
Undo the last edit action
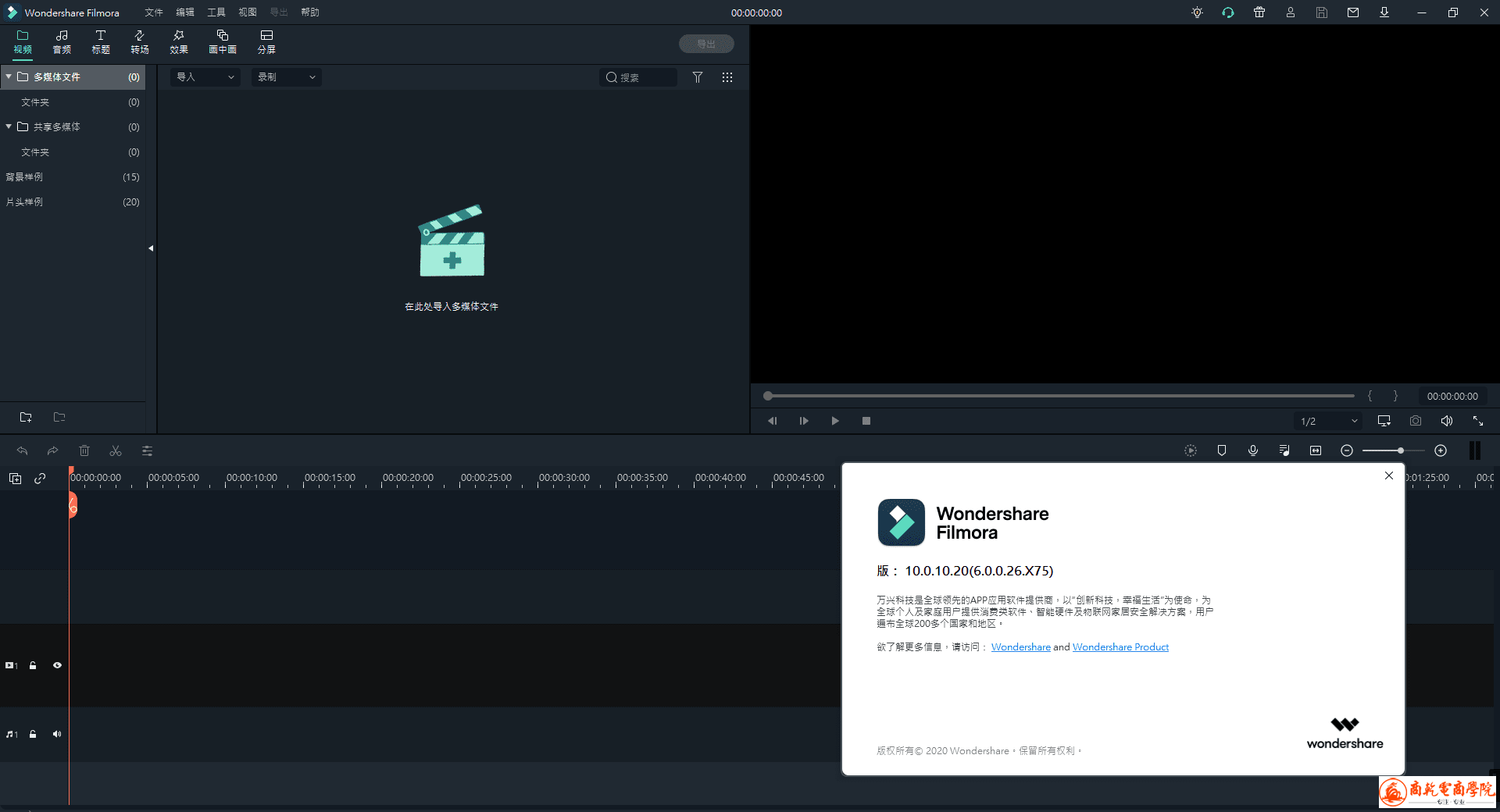[22, 451]
